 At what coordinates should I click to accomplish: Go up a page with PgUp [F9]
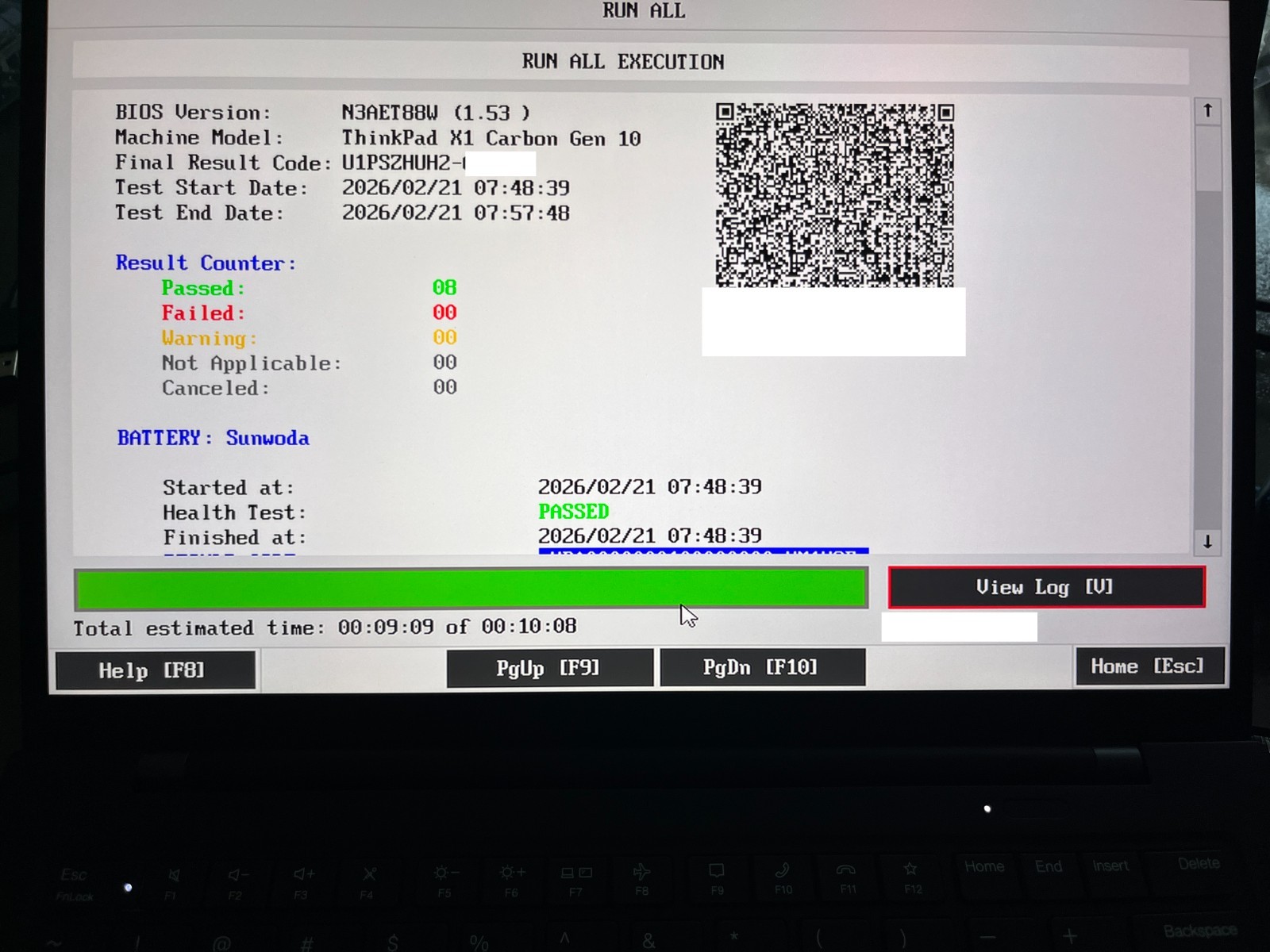click(549, 668)
